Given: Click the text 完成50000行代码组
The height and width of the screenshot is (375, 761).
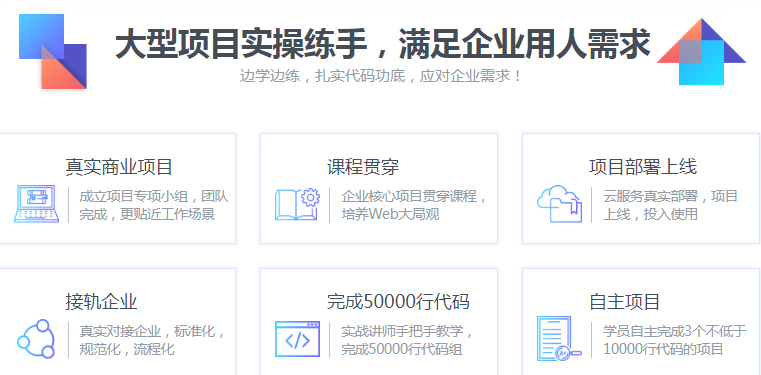Looking at the screenshot, I should pyautogui.click(x=401, y=349).
